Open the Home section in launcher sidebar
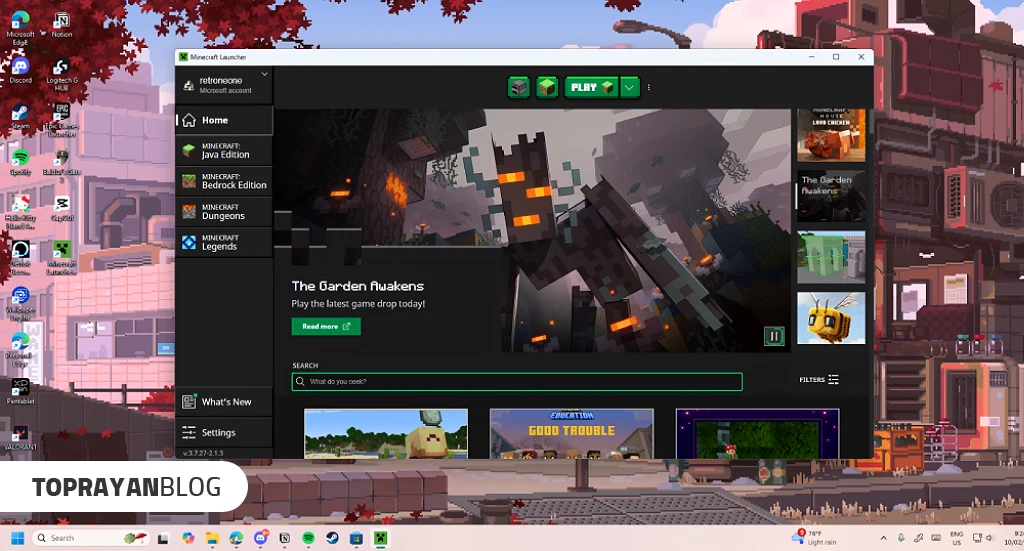The width and height of the screenshot is (1024, 551). pos(224,120)
